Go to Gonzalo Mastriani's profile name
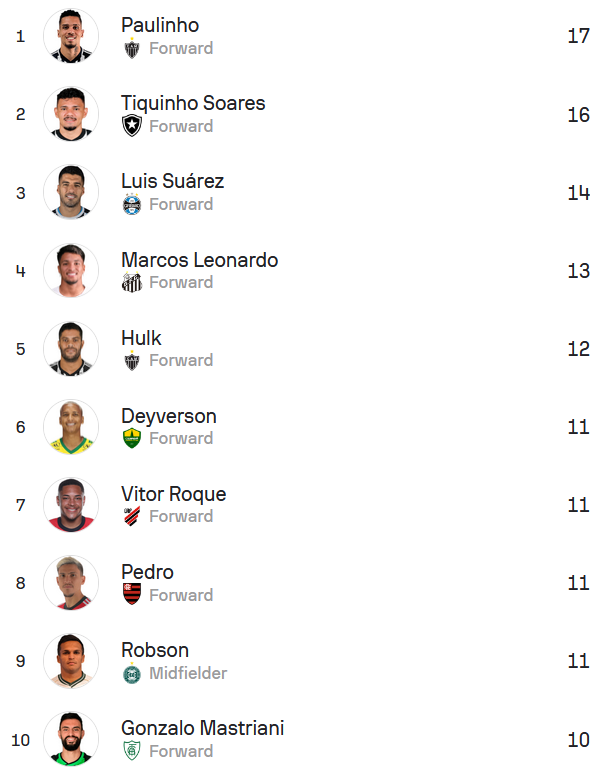Screen dimensions: 610x772 (202, 728)
